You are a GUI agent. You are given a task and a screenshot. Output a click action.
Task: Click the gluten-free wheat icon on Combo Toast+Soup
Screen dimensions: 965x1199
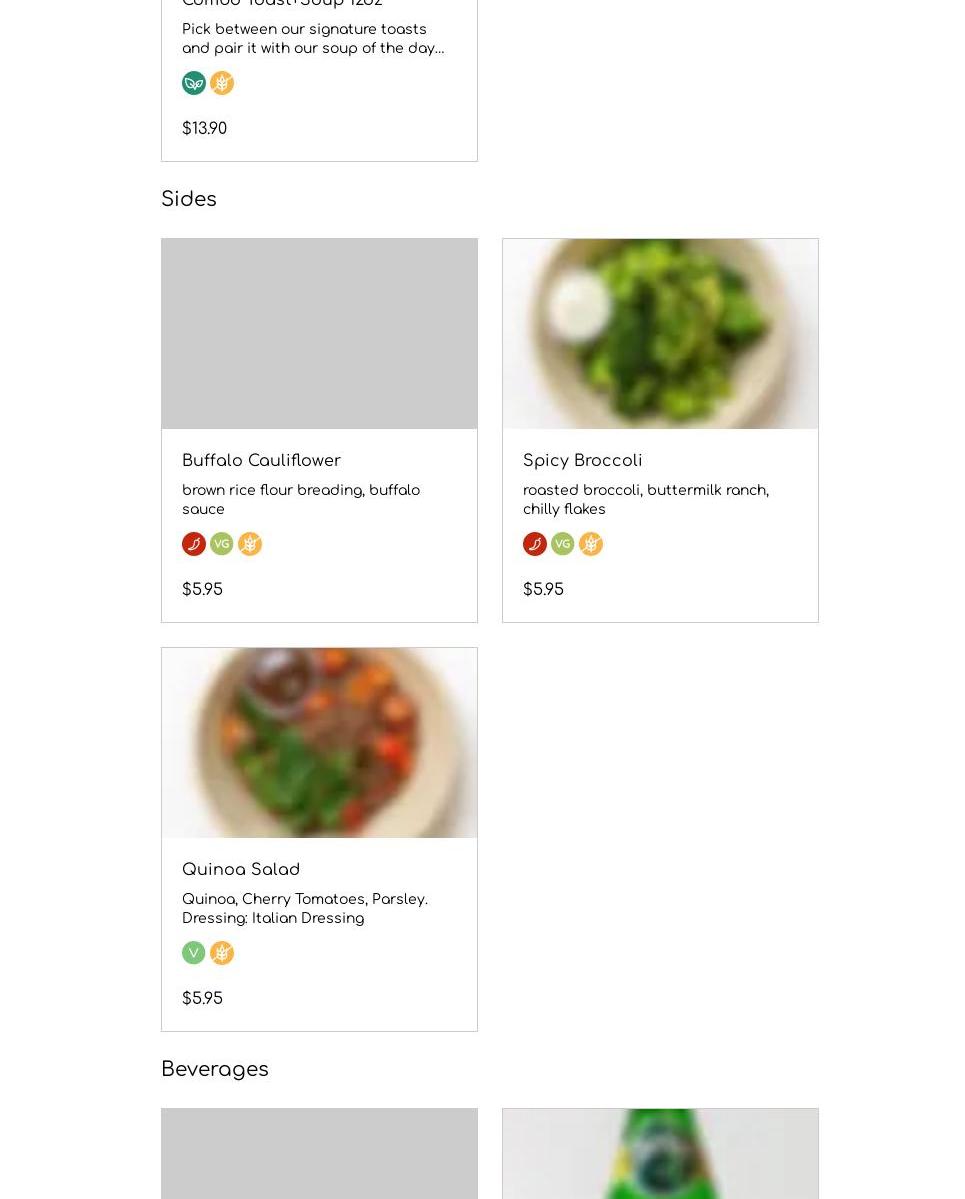[x=222, y=83]
